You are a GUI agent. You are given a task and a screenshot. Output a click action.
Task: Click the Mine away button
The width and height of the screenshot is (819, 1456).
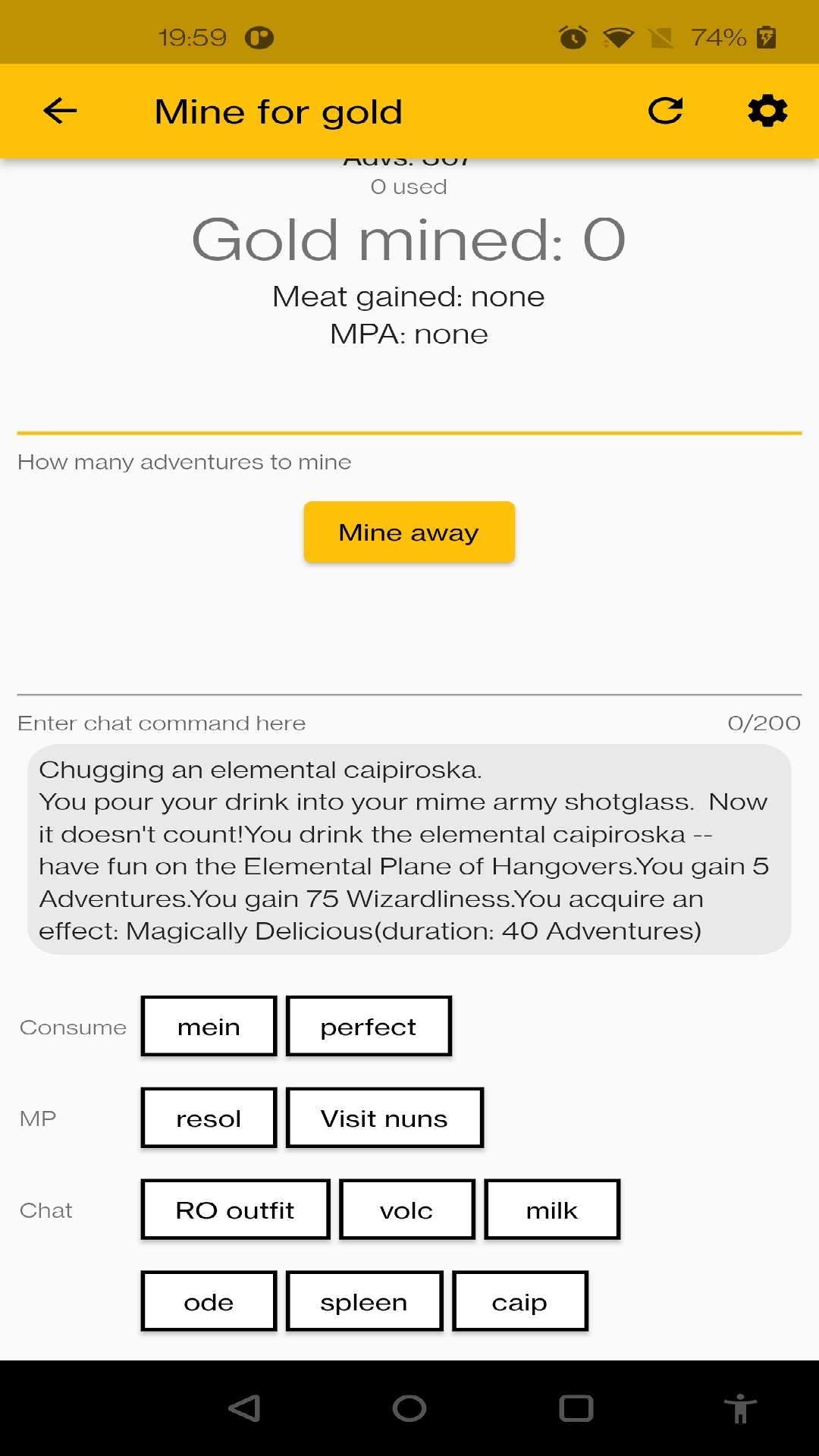coord(409,532)
